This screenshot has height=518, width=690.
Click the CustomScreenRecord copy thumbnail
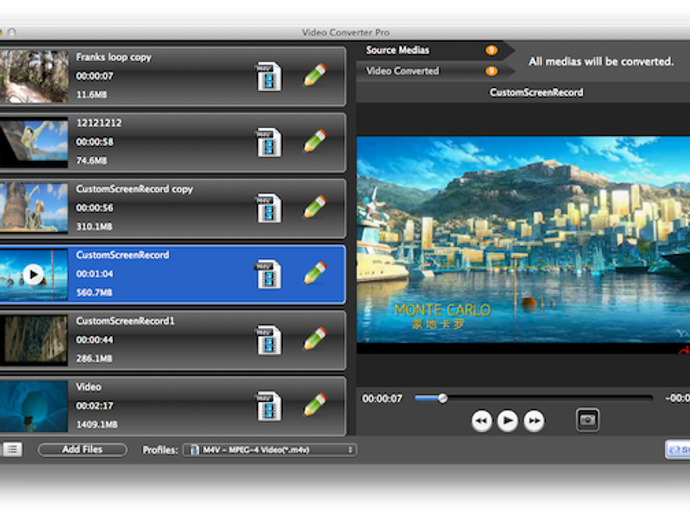[34, 208]
